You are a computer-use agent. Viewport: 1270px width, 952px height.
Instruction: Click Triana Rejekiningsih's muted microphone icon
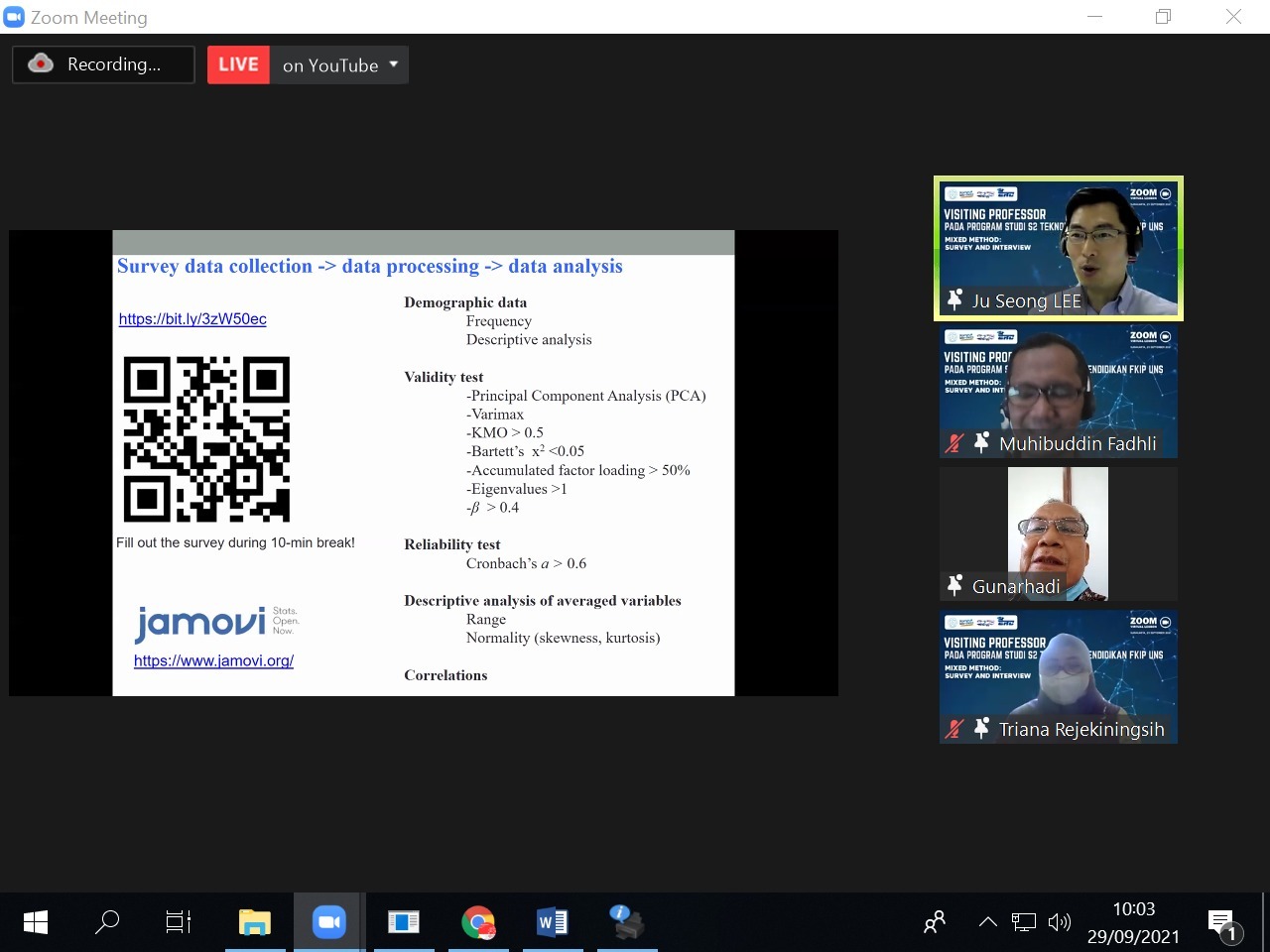coord(954,729)
